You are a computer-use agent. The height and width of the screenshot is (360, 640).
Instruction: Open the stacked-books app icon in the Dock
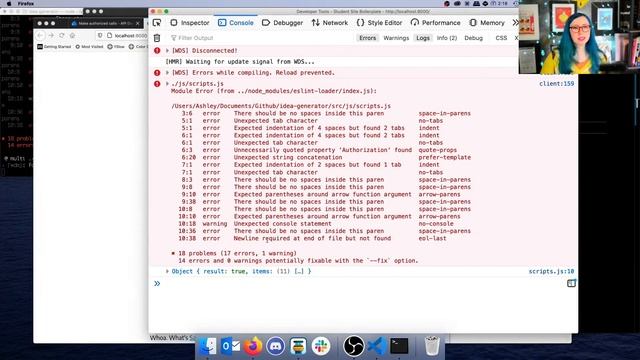298,346
